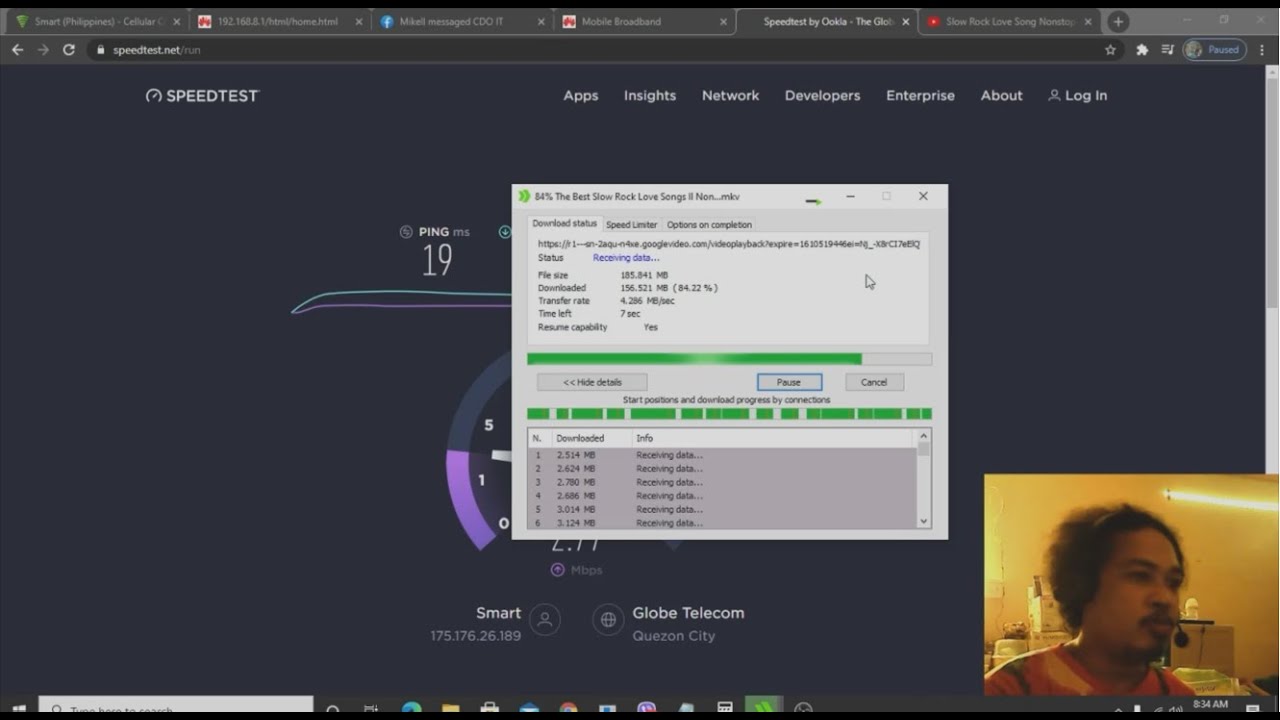Select connection row 3 with 2.780 MB
Viewport: 1280px width, 720px height.
[721, 482]
